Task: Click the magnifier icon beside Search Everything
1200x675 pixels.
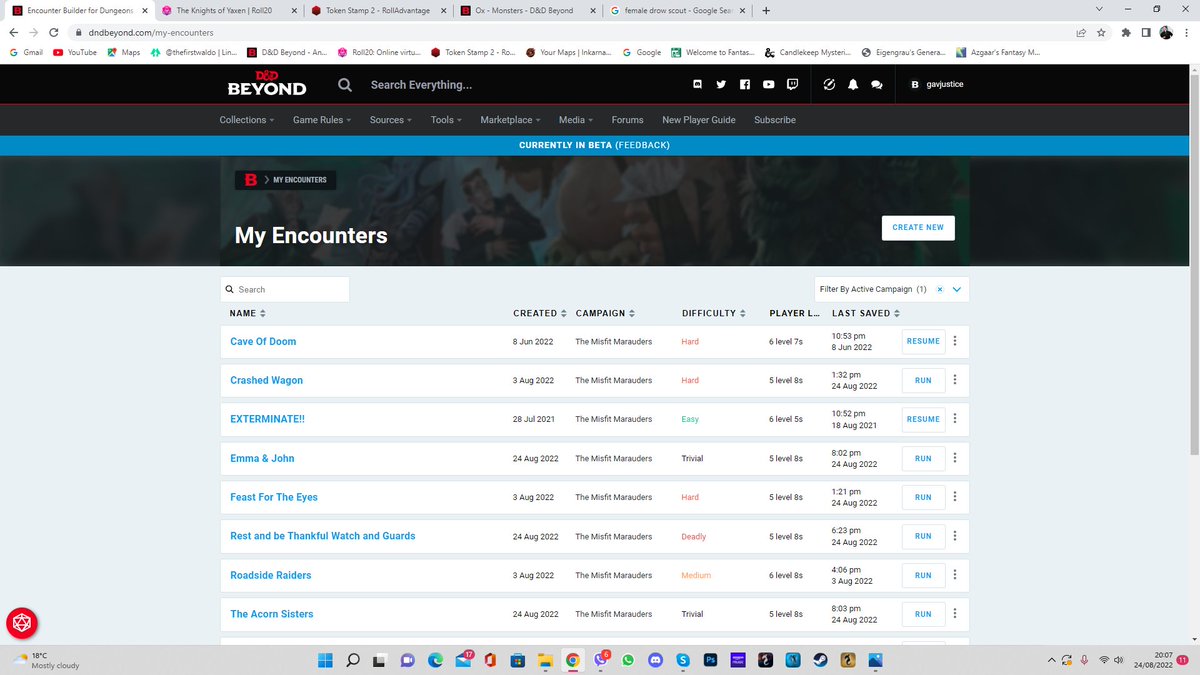Action: tap(345, 85)
